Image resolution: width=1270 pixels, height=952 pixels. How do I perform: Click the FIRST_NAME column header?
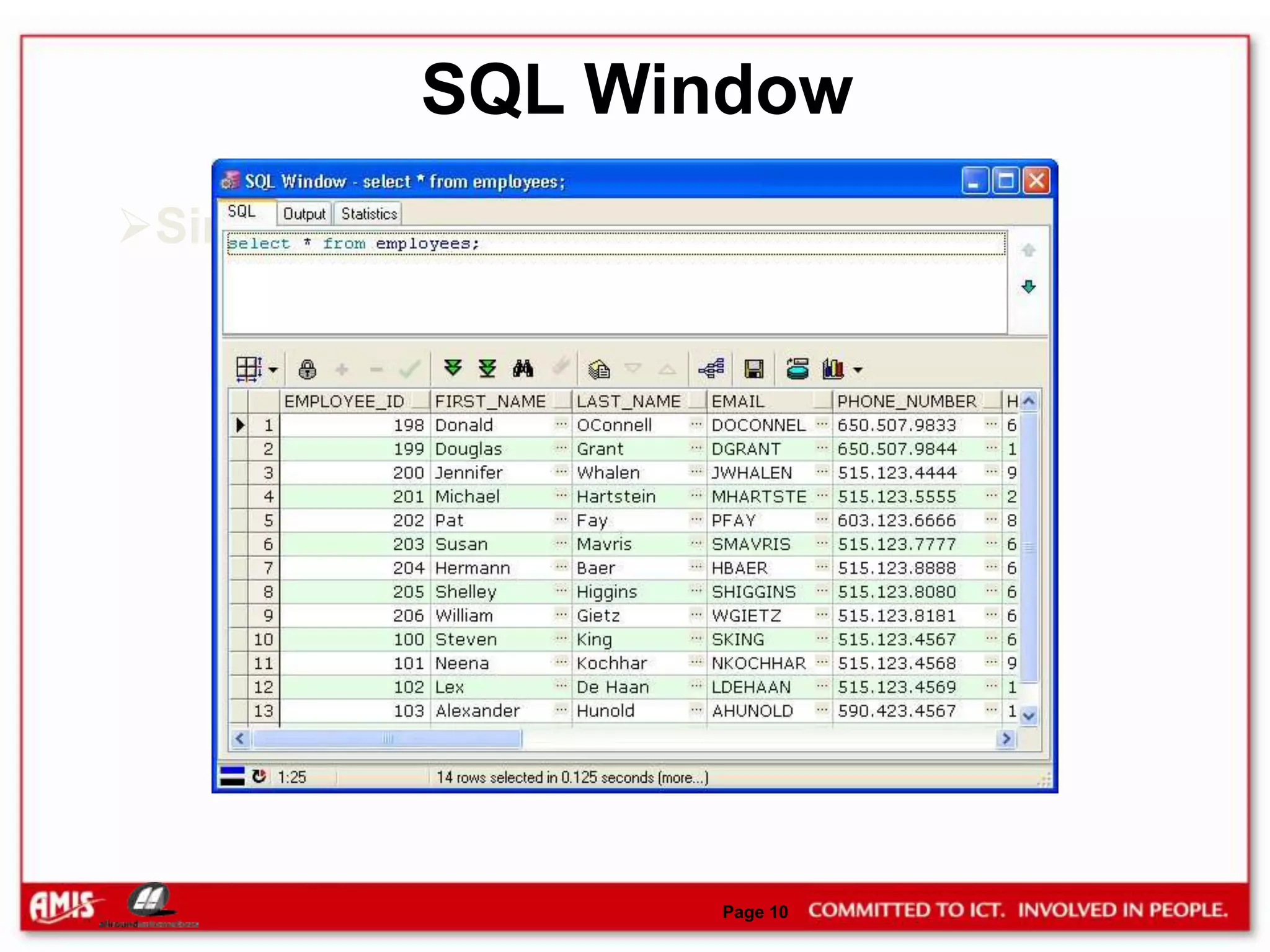[501, 402]
